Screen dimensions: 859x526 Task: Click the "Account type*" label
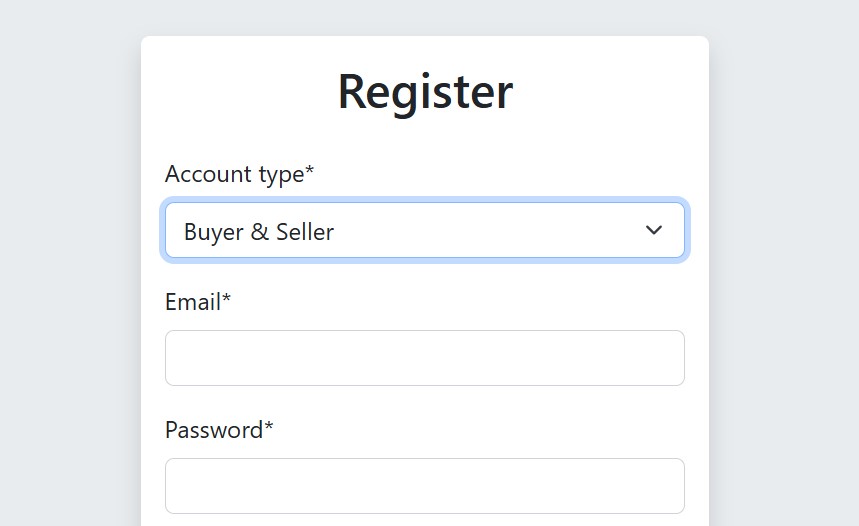(239, 174)
